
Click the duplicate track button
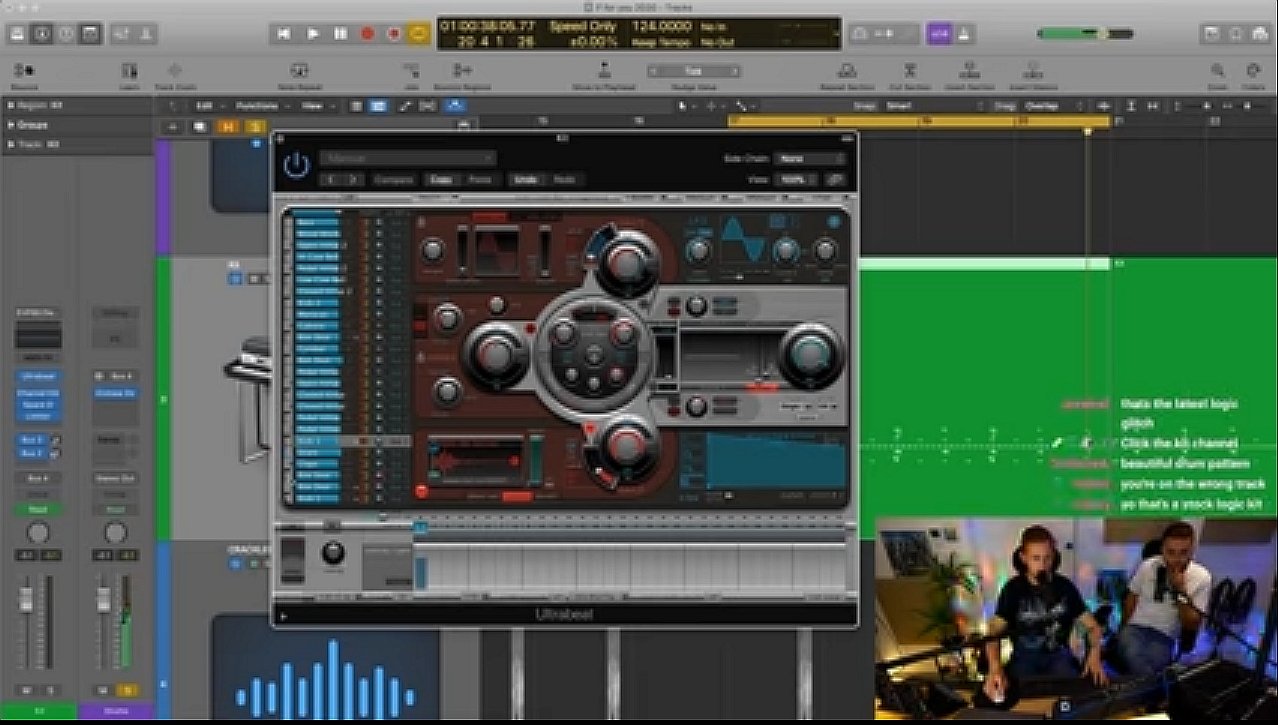click(x=200, y=127)
